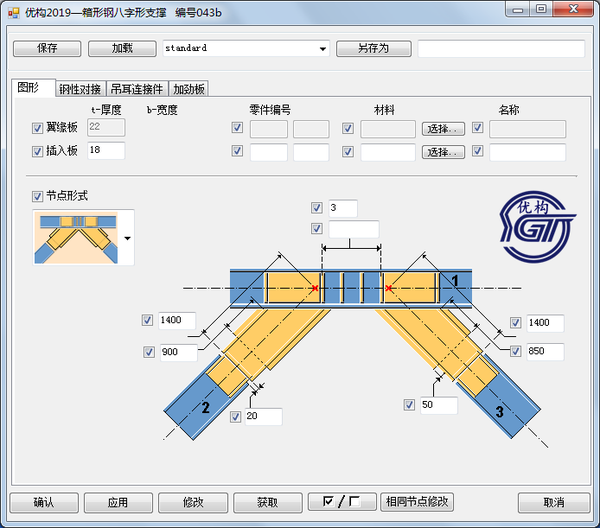Screen dimensions: 600x528
Task: Click the 保存 button
Action: (46, 48)
